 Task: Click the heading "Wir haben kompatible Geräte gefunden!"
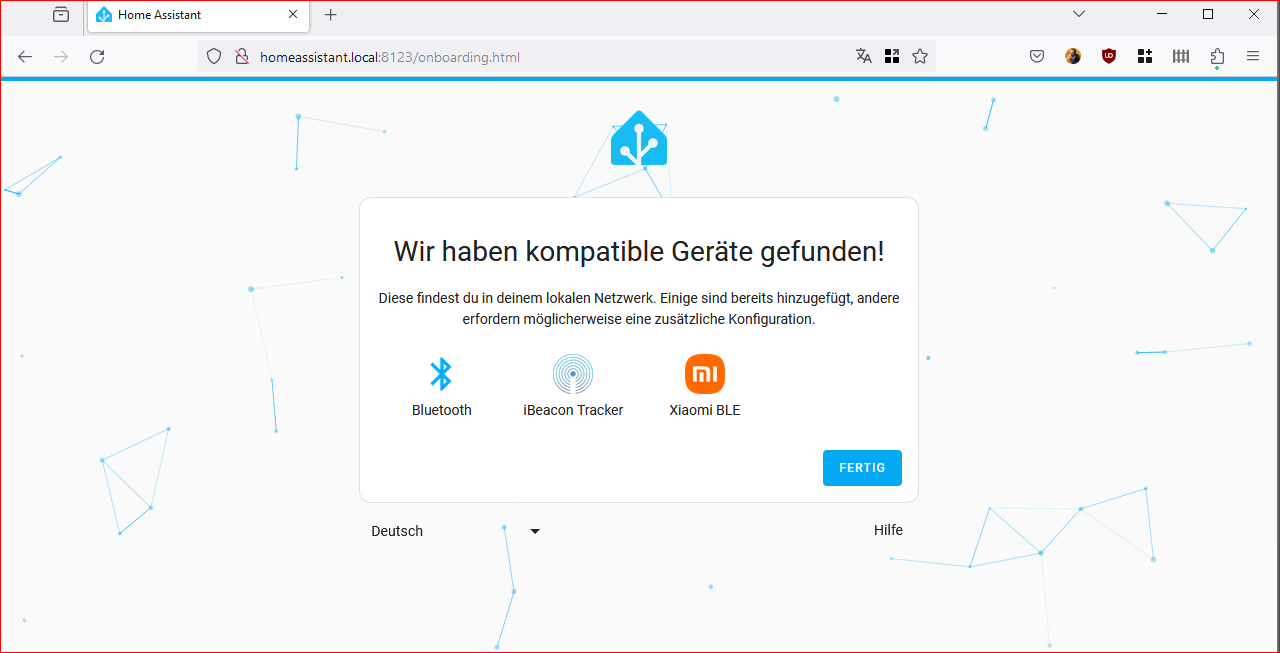[639, 251]
